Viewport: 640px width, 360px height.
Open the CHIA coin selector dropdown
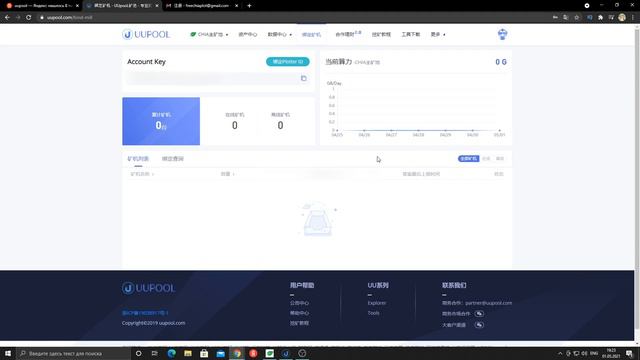[209, 34]
